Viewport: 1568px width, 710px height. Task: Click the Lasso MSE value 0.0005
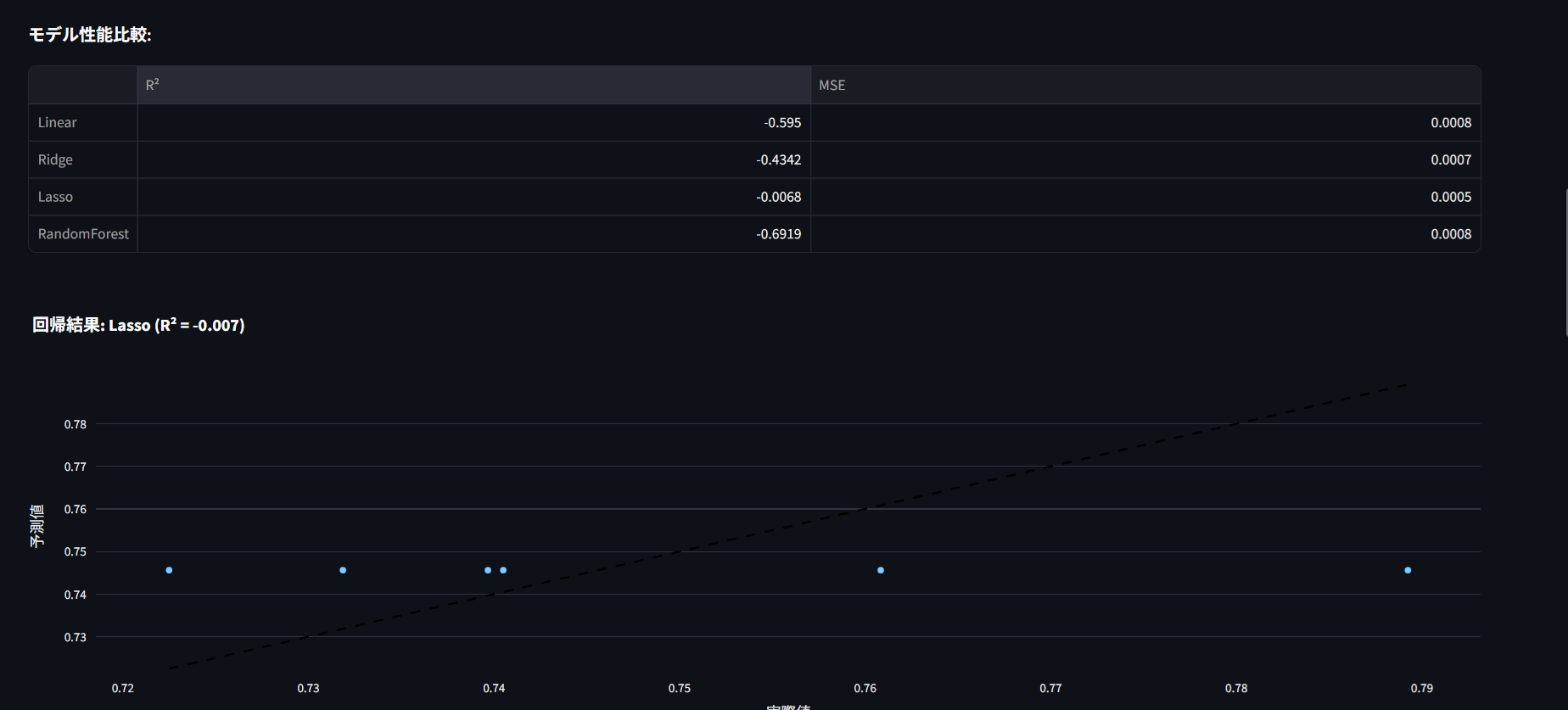point(1450,197)
